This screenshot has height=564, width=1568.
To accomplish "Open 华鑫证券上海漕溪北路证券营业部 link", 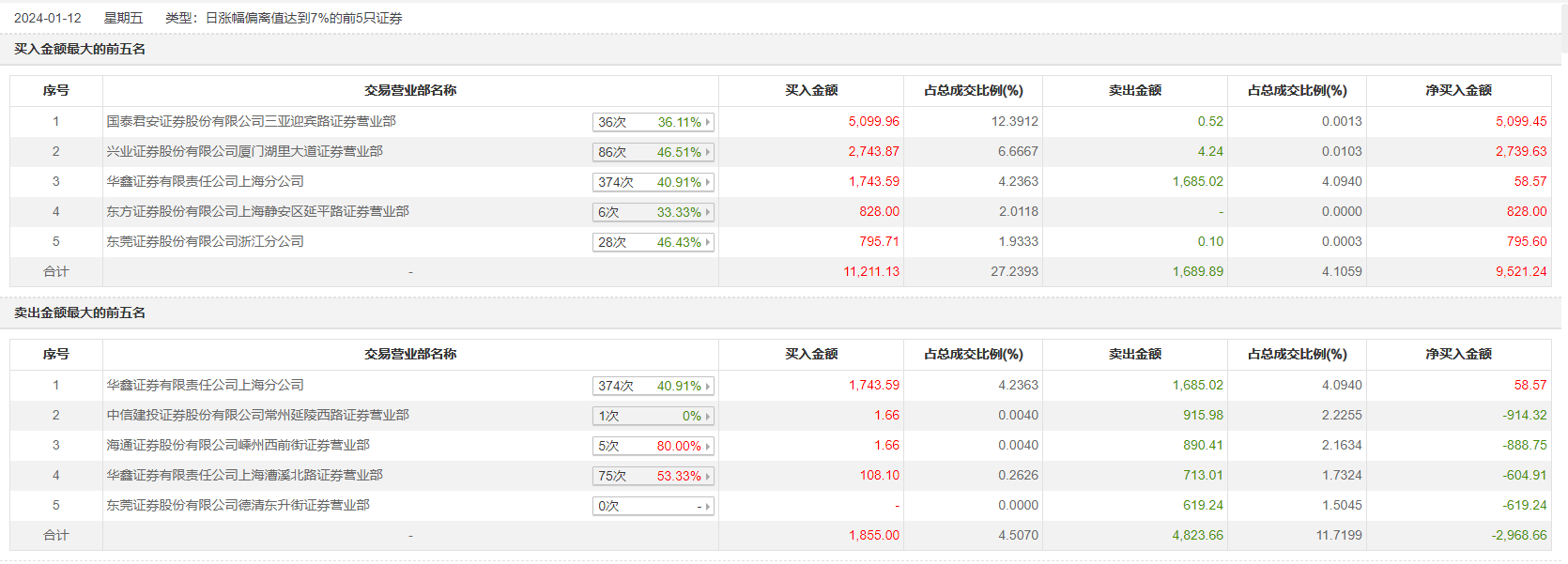I will (244, 475).
